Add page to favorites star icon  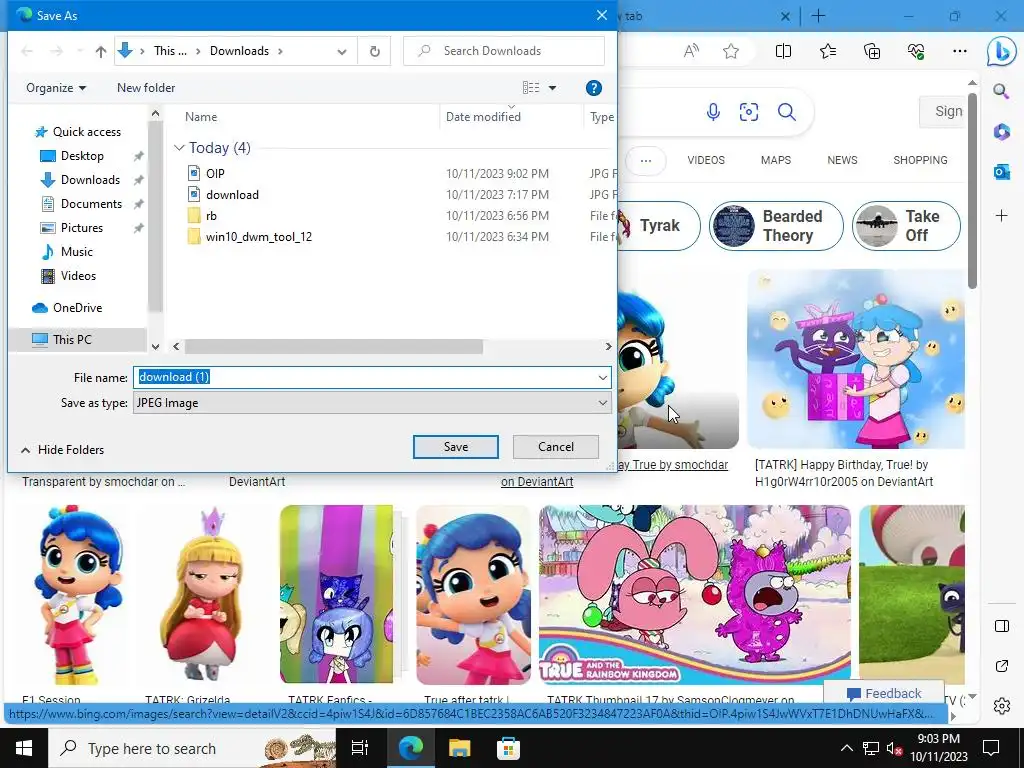click(731, 51)
